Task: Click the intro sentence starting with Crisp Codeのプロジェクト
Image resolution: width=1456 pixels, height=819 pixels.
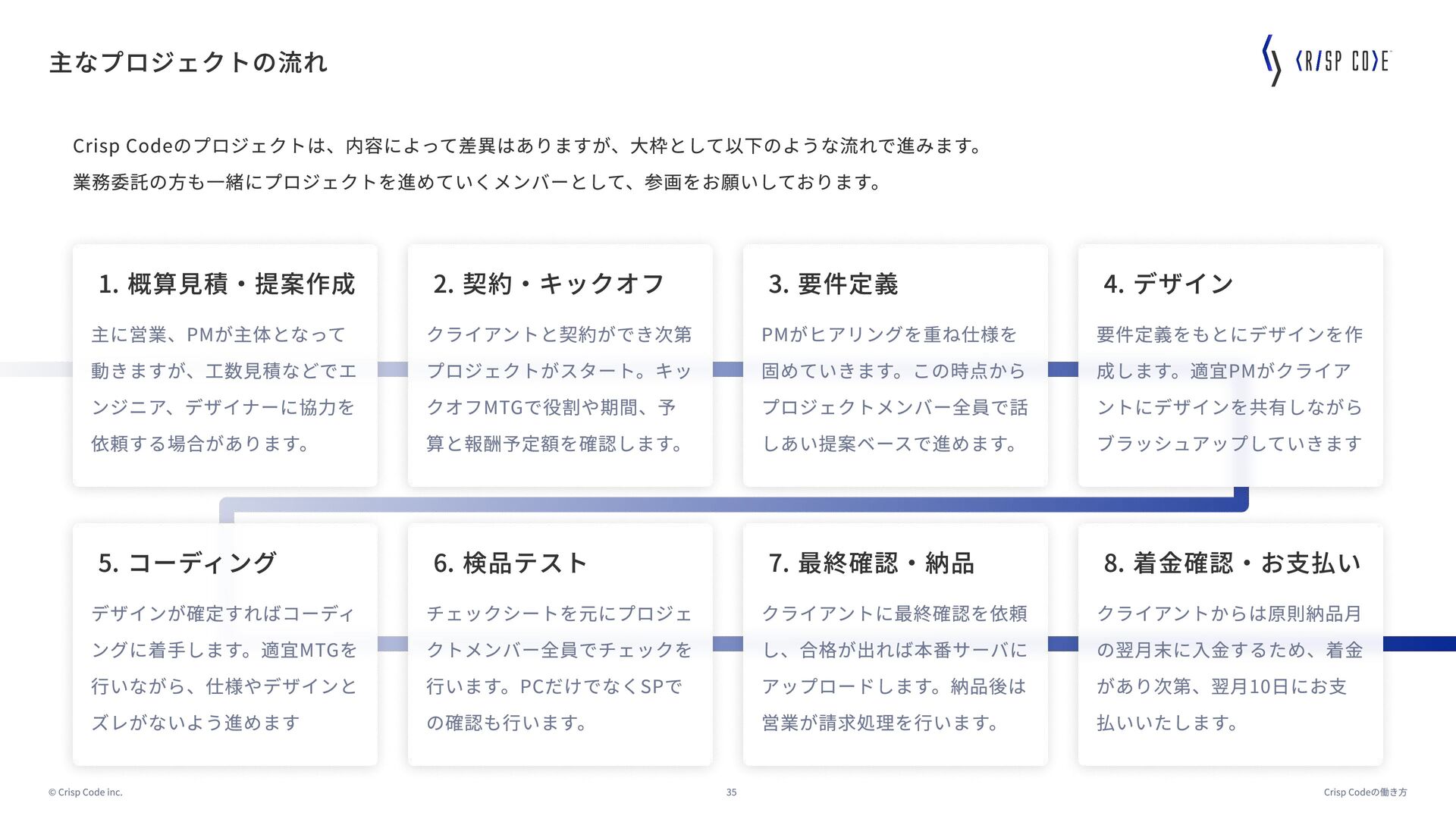Action: point(528,146)
